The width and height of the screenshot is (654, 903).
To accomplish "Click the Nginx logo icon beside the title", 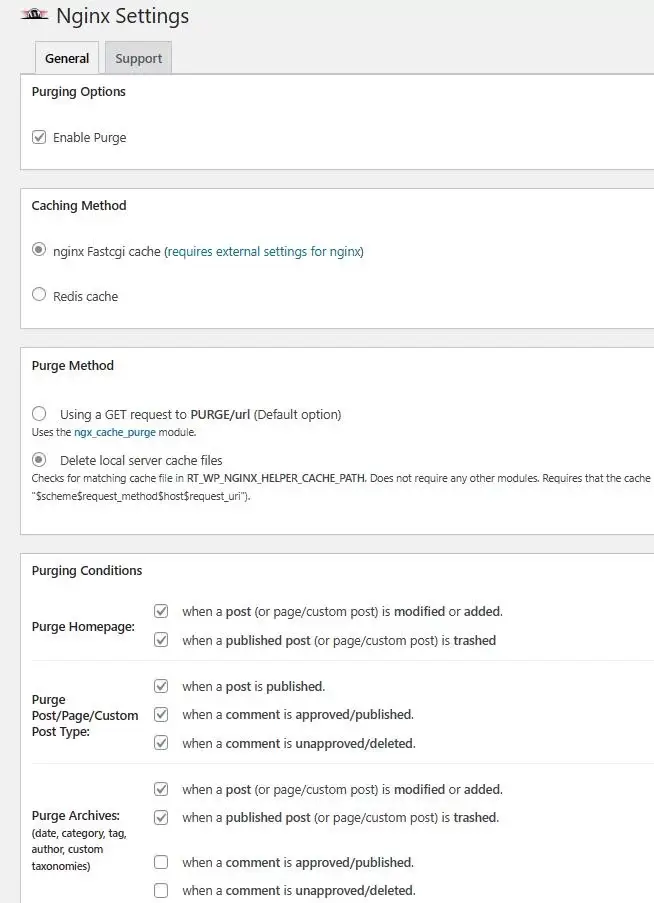I will 35,15.
